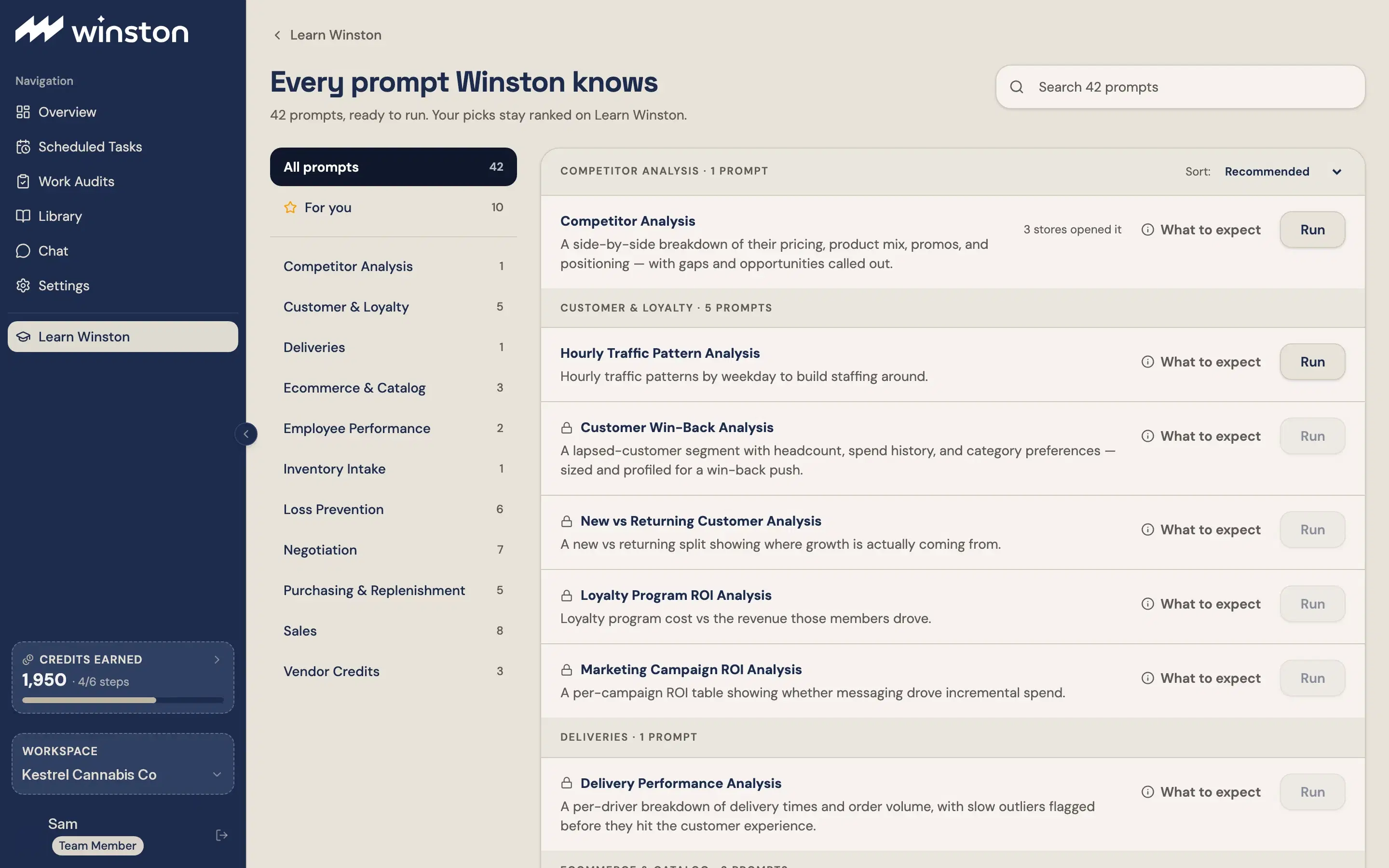The width and height of the screenshot is (1389, 868).
Task: Open What to expect for New vs Returning
Action: click(1201, 530)
